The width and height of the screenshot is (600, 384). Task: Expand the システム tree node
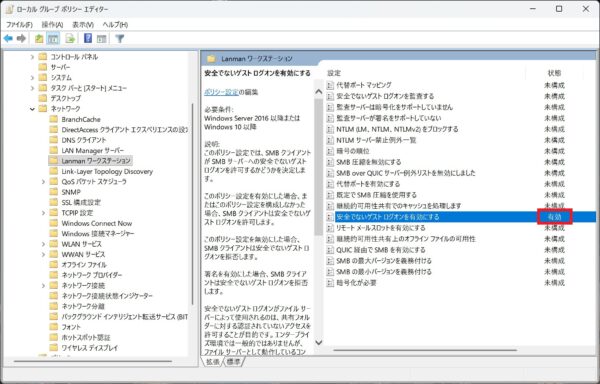pyautogui.click(x=32, y=78)
